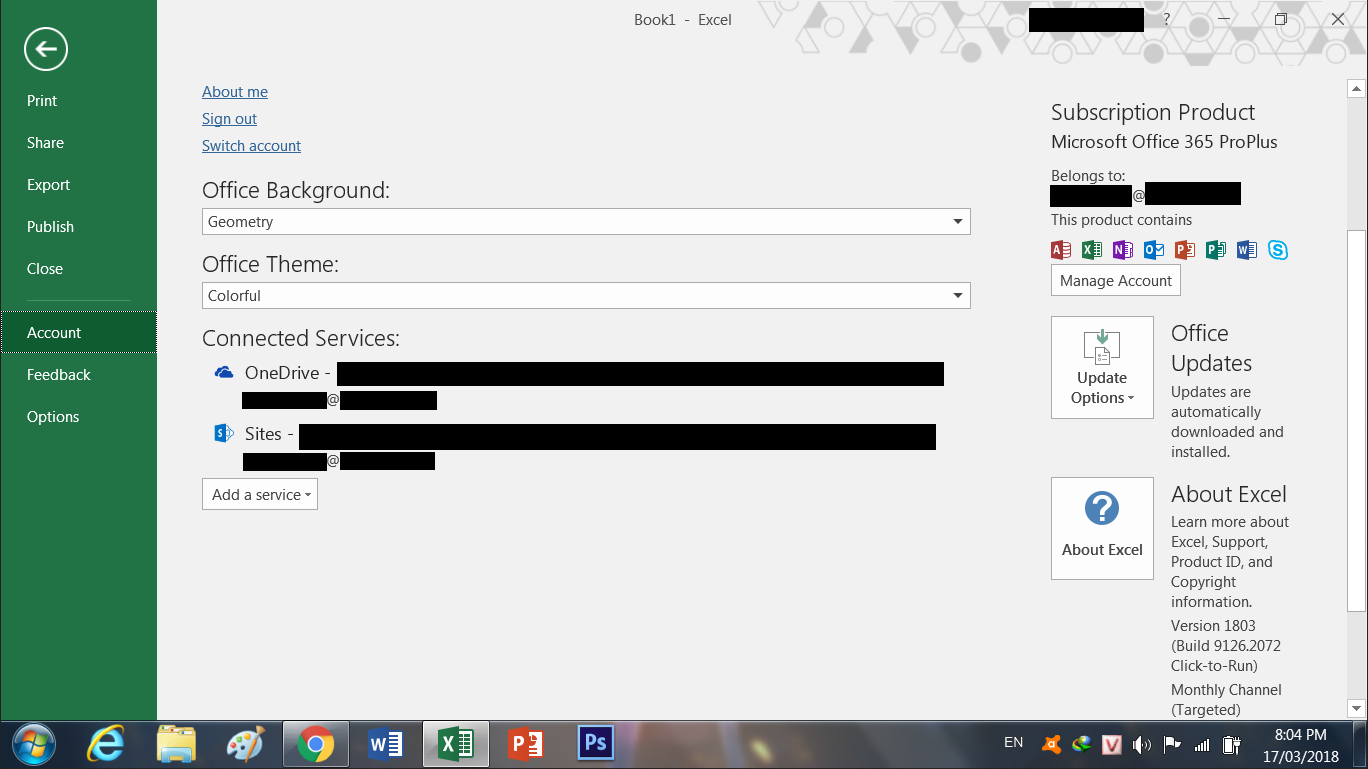Click the Sign out link
Viewport: 1368px width, 769px height.
(229, 119)
